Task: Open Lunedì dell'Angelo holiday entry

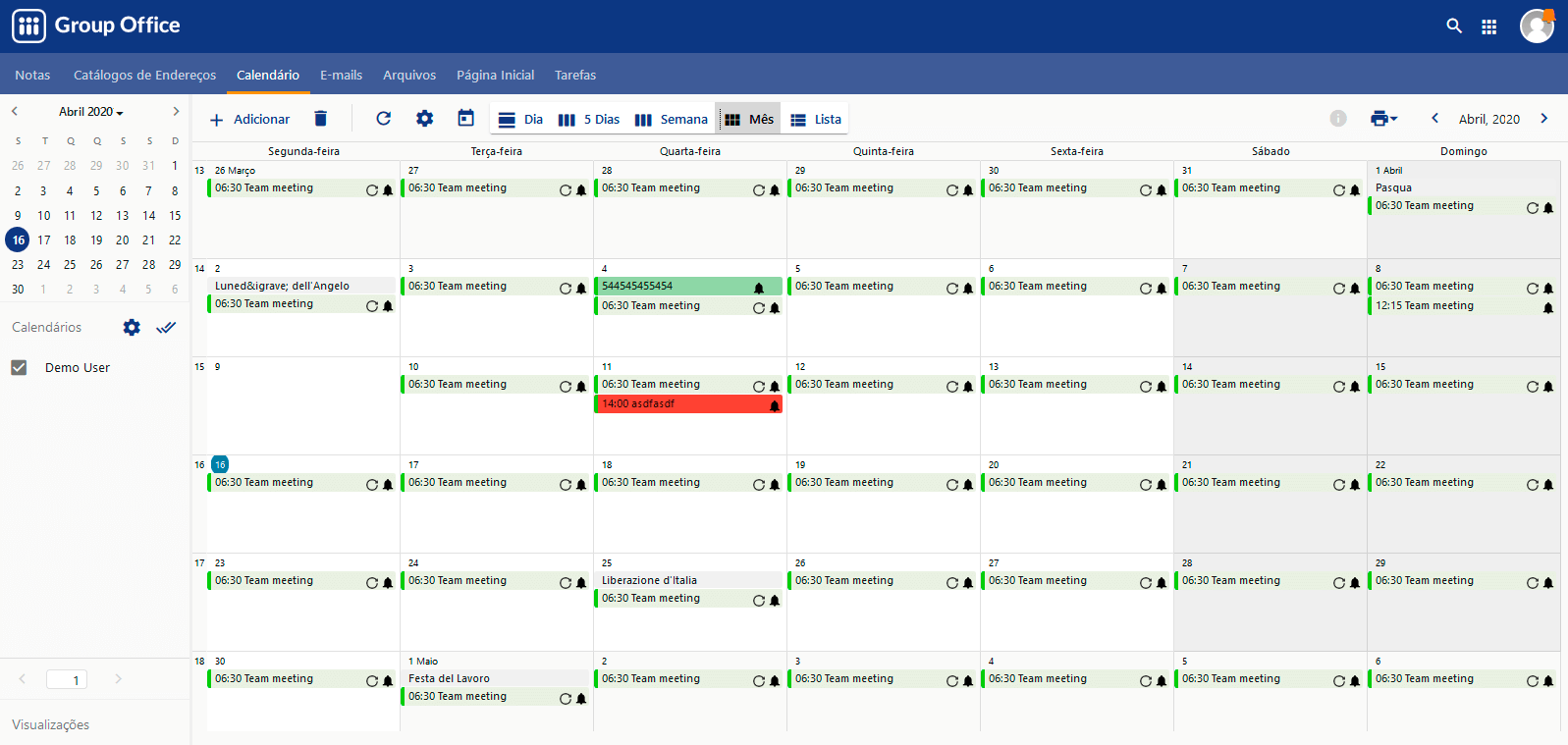Action: (x=301, y=286)
